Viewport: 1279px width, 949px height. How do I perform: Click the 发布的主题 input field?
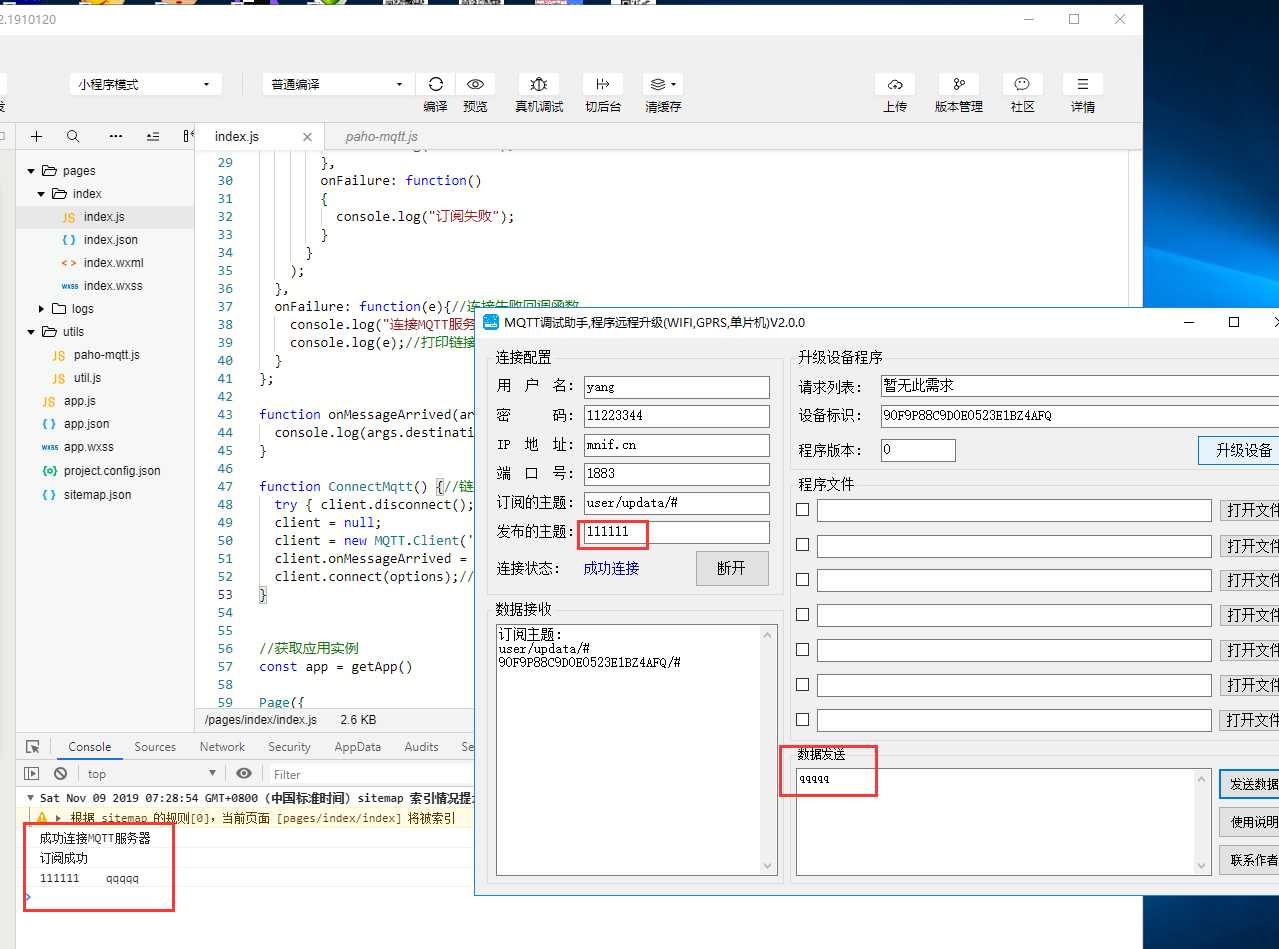point(676,532)
